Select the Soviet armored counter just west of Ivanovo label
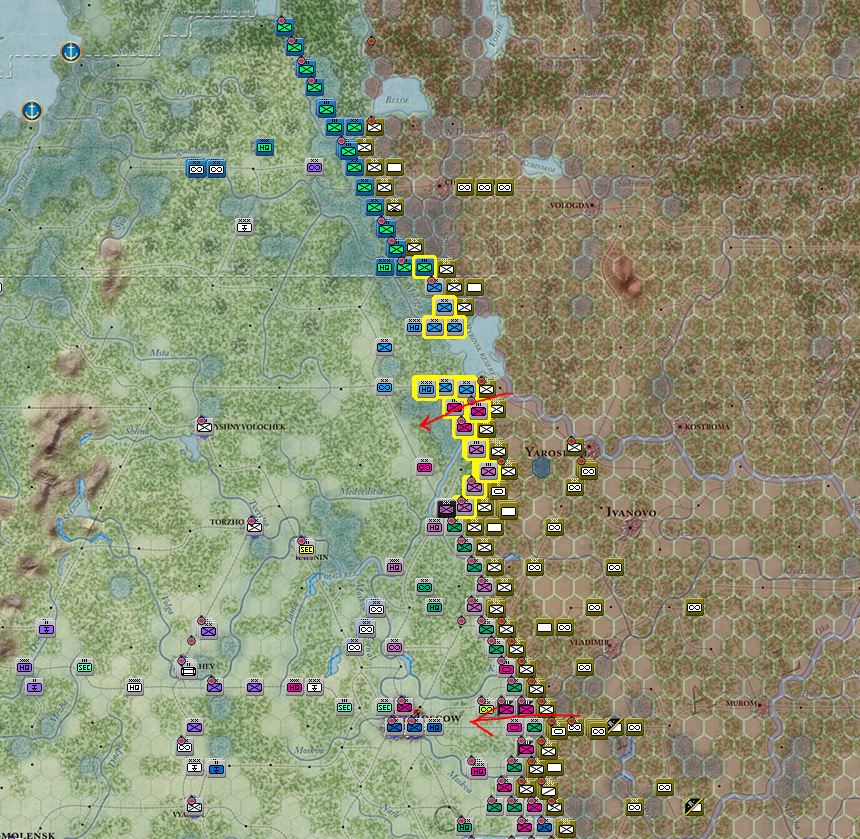This screenshot has height=839, width=860. (x=555, y=527)
